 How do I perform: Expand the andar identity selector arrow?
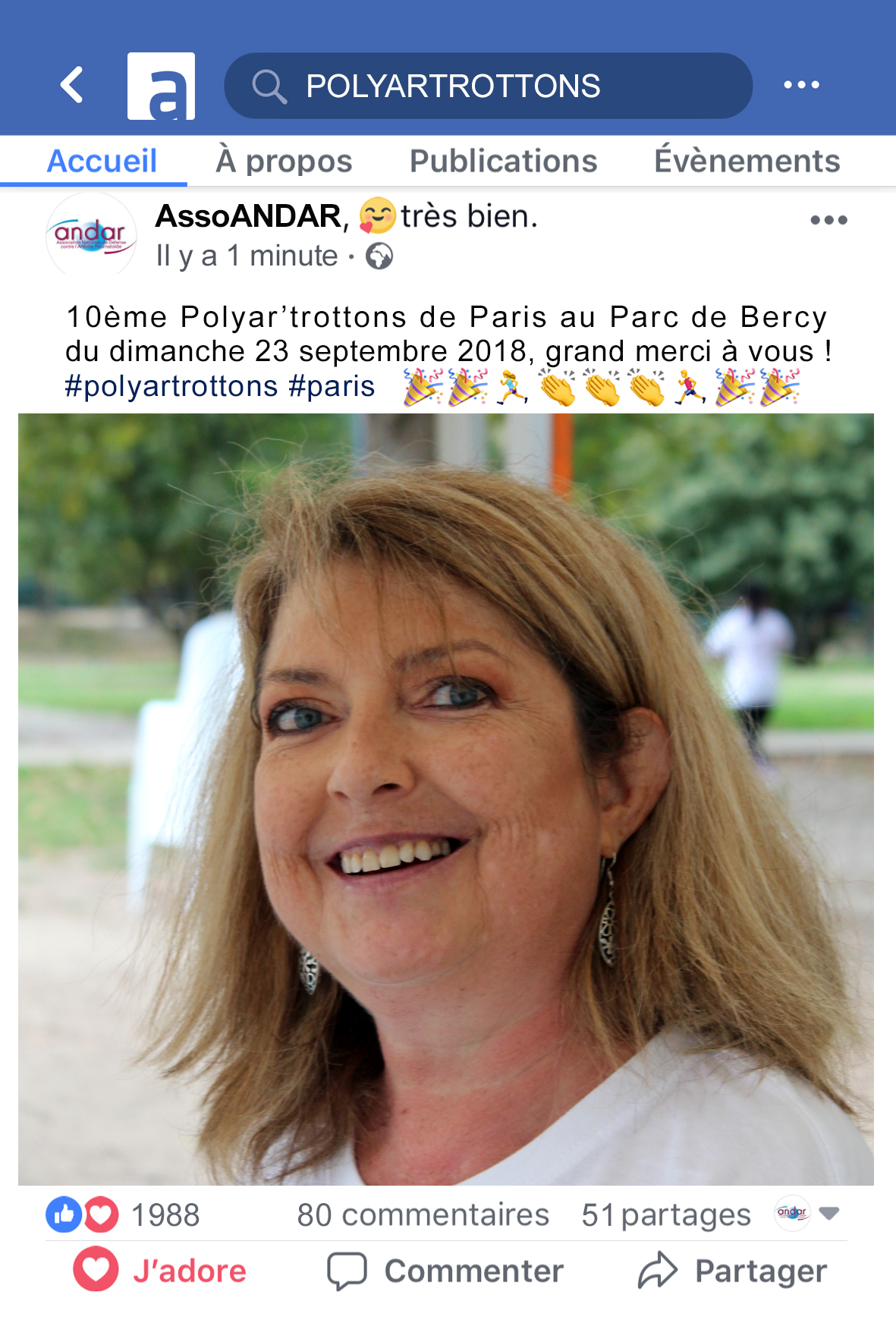pyautogui.click(x=829, y=1214)
